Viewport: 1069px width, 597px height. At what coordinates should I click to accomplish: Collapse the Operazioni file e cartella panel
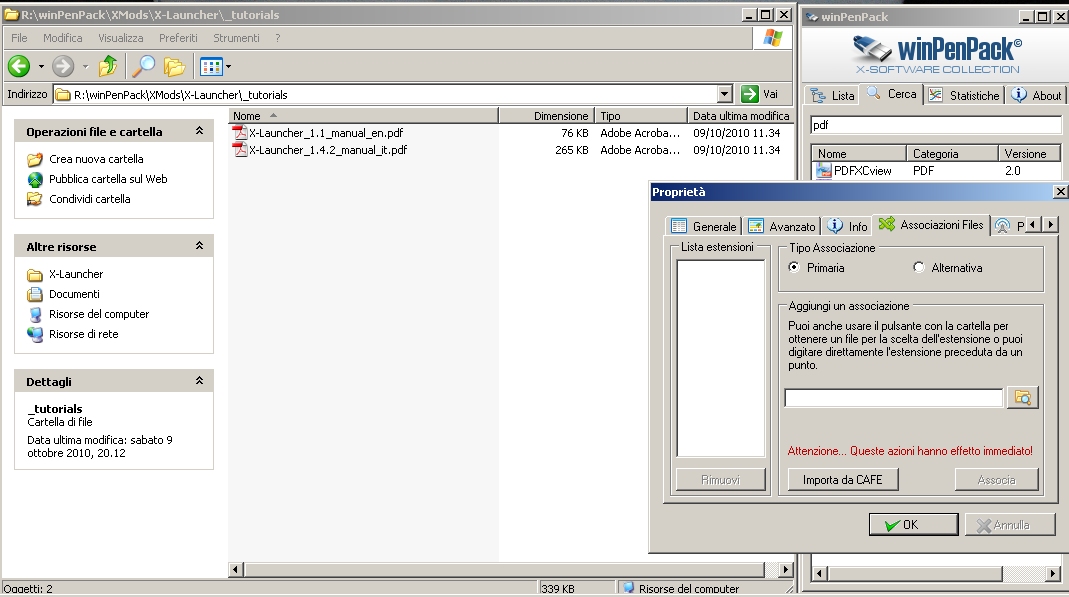click(x=199, y=130)
